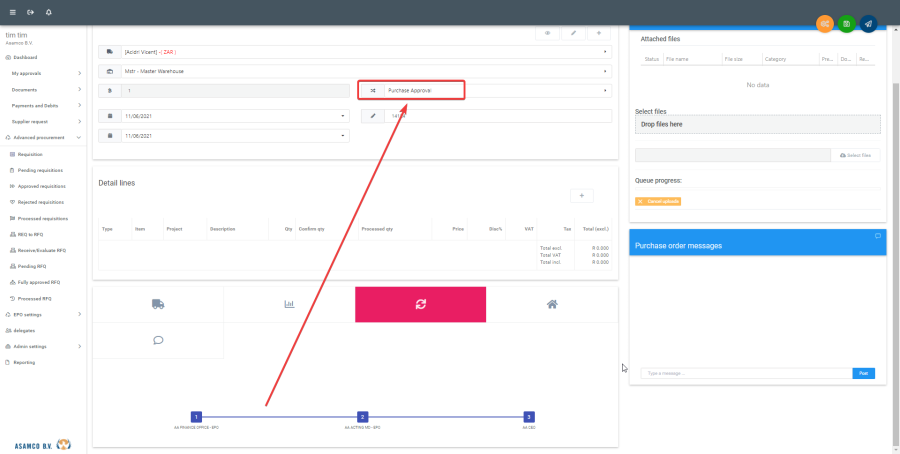The height and width of the screenshot is (454, 900).
Task: Open the Purchase Approval dropdown
Action: click(x=605, y=91)
